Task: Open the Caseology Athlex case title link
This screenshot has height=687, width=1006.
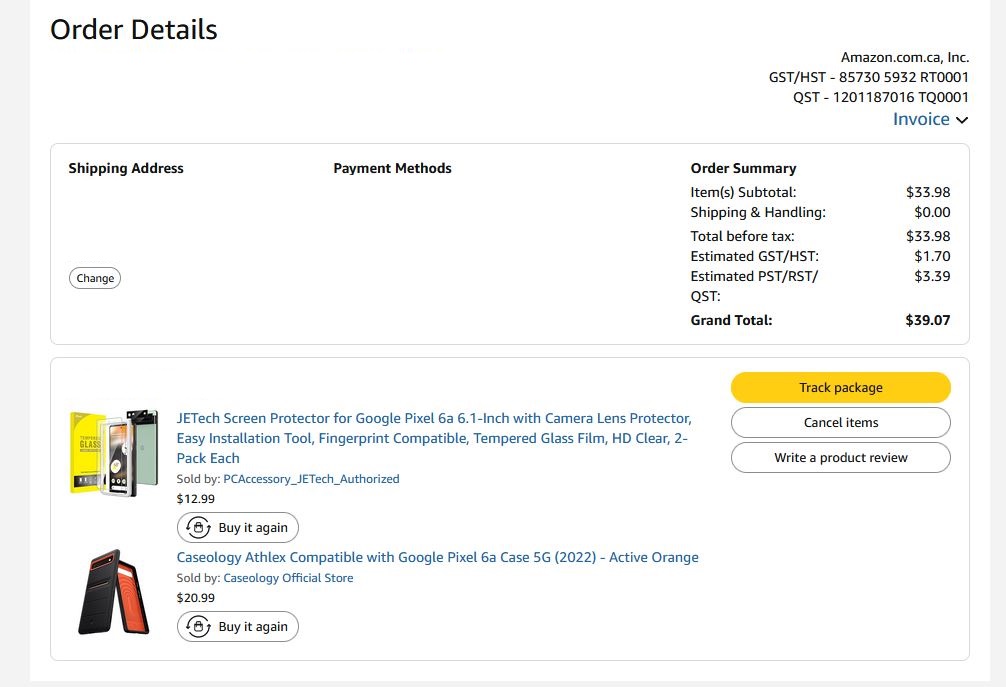Action: click(x=437, y=557)
